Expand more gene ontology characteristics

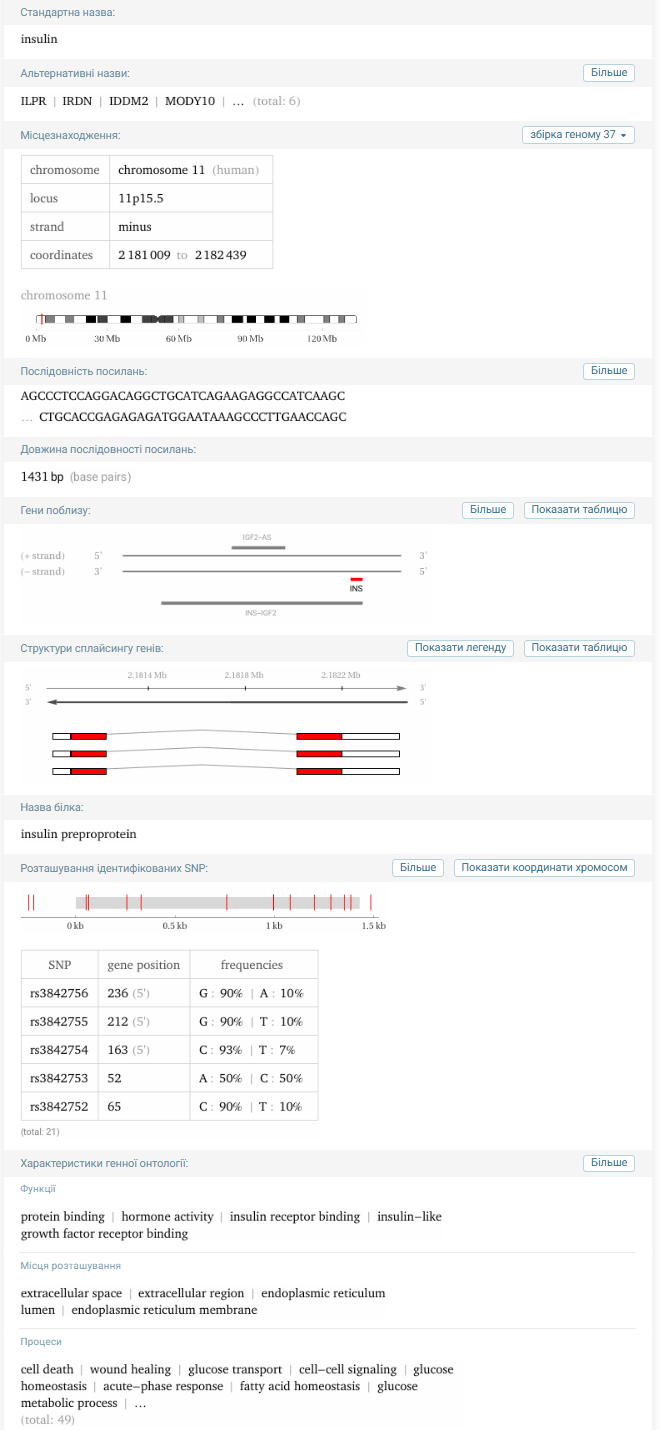(x=608, y=1163)
